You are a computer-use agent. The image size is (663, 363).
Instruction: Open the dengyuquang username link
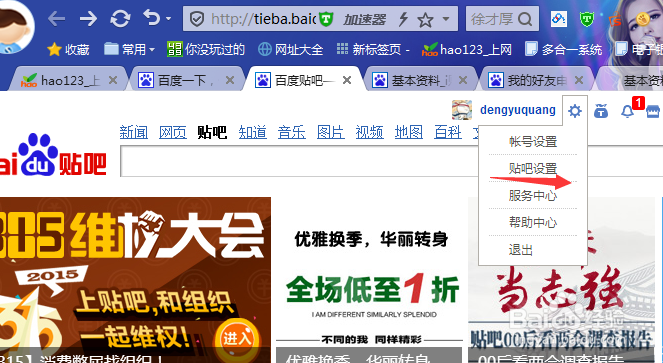coord(518,110)
